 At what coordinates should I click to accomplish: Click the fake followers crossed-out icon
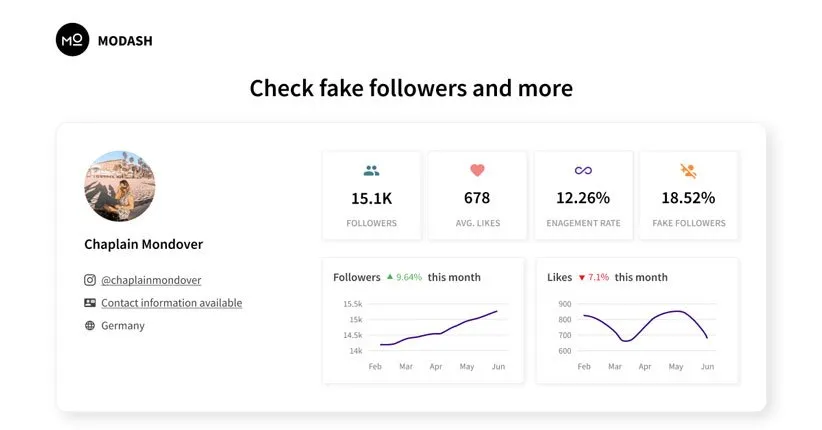(688, 171)
